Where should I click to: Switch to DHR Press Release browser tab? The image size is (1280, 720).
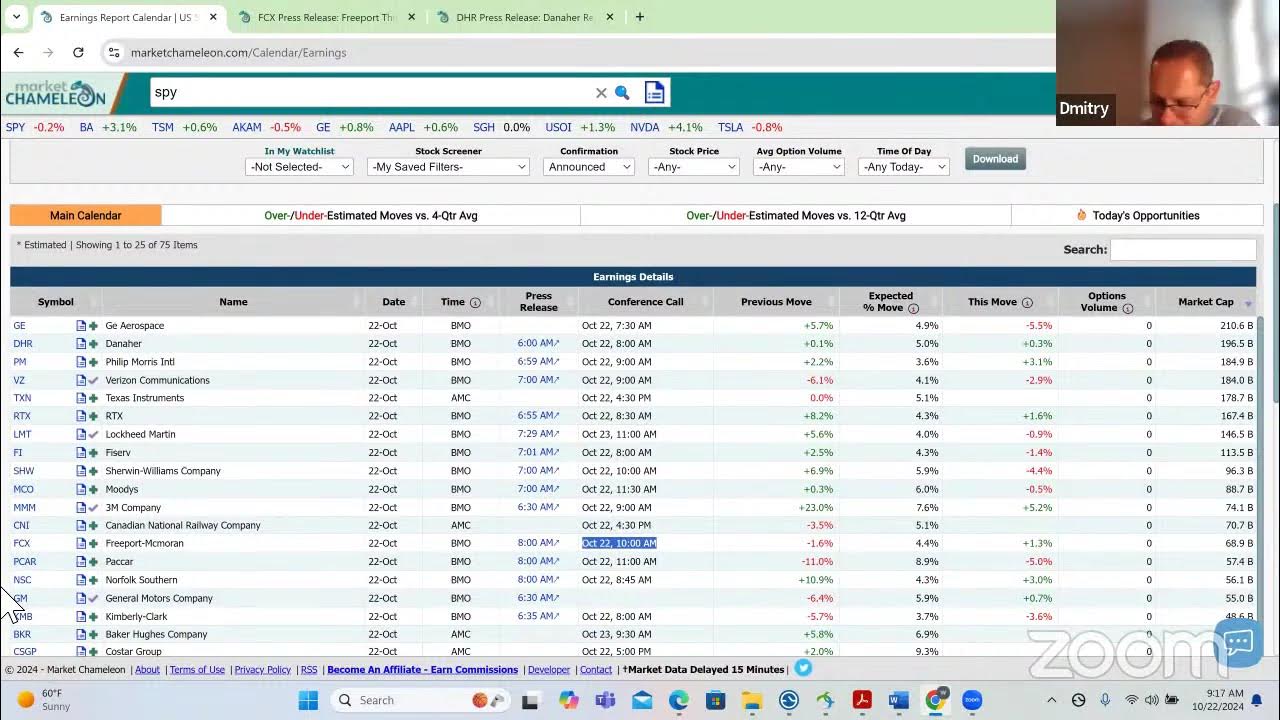point(524,17)
